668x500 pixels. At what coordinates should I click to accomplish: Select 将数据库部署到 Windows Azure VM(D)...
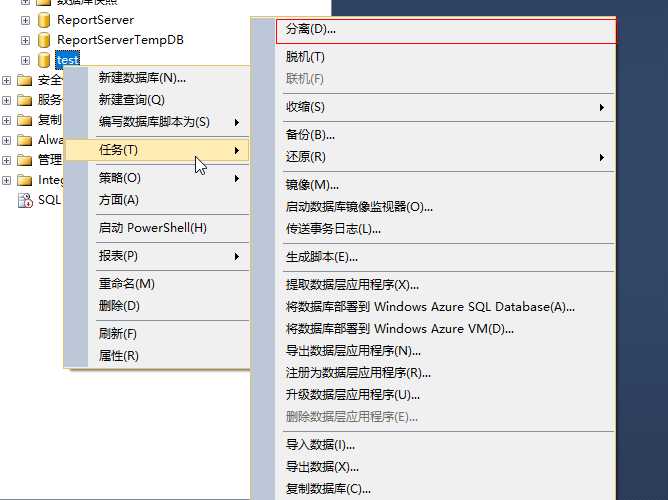coord(434,329)
